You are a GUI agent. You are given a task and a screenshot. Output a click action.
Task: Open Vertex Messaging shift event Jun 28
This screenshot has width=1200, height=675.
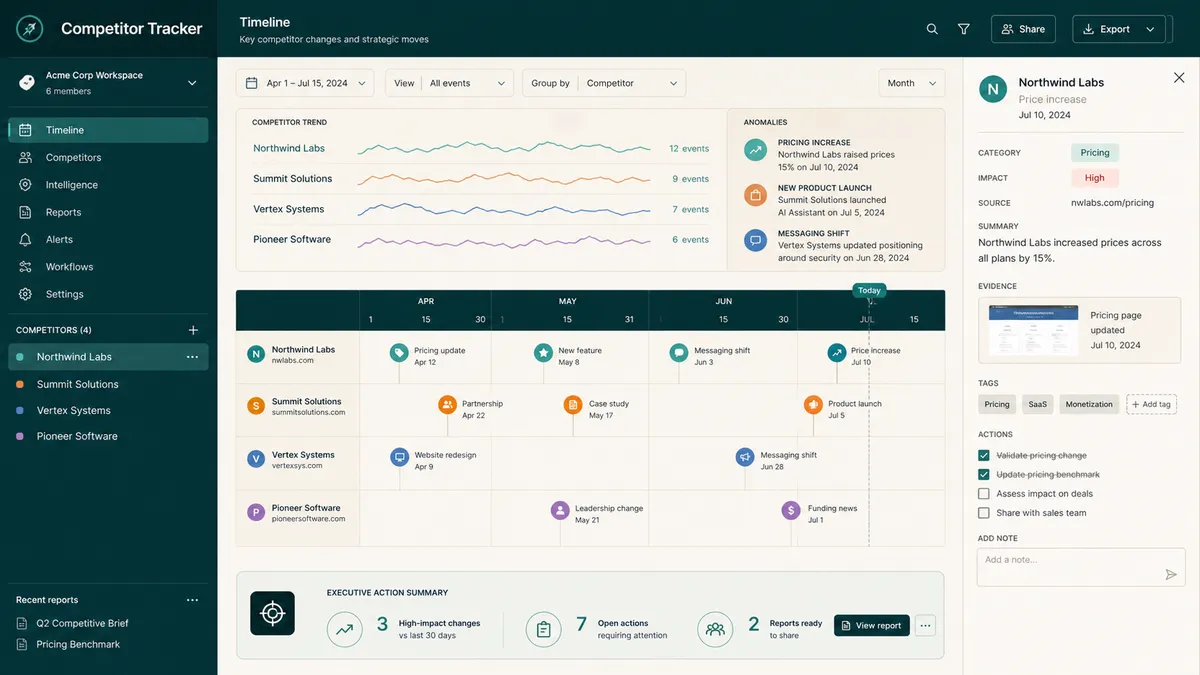745,457
